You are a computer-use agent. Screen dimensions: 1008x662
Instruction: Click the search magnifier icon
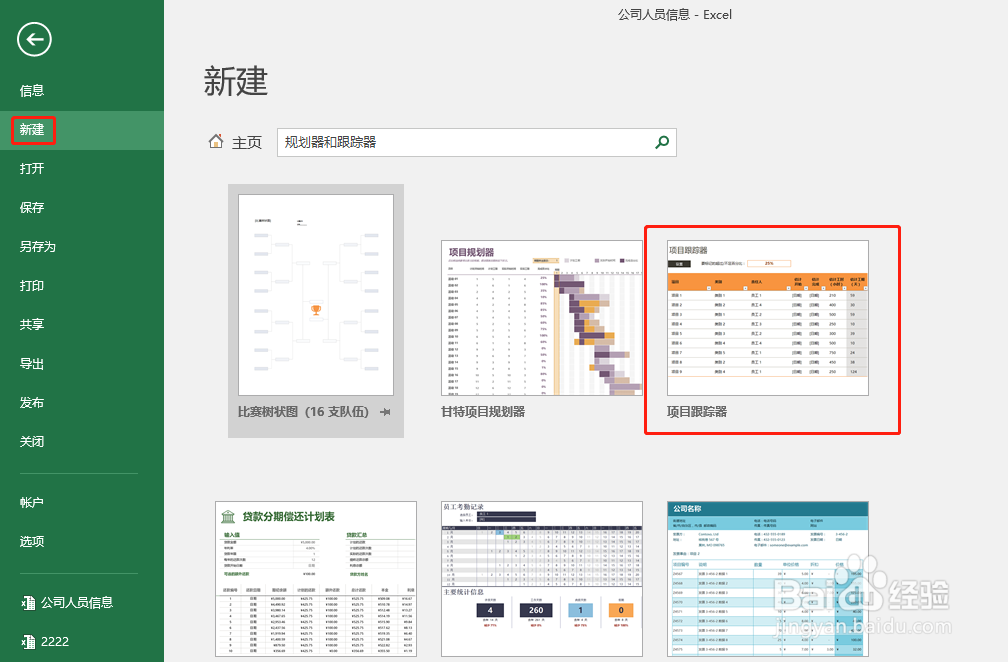(662, 142)
